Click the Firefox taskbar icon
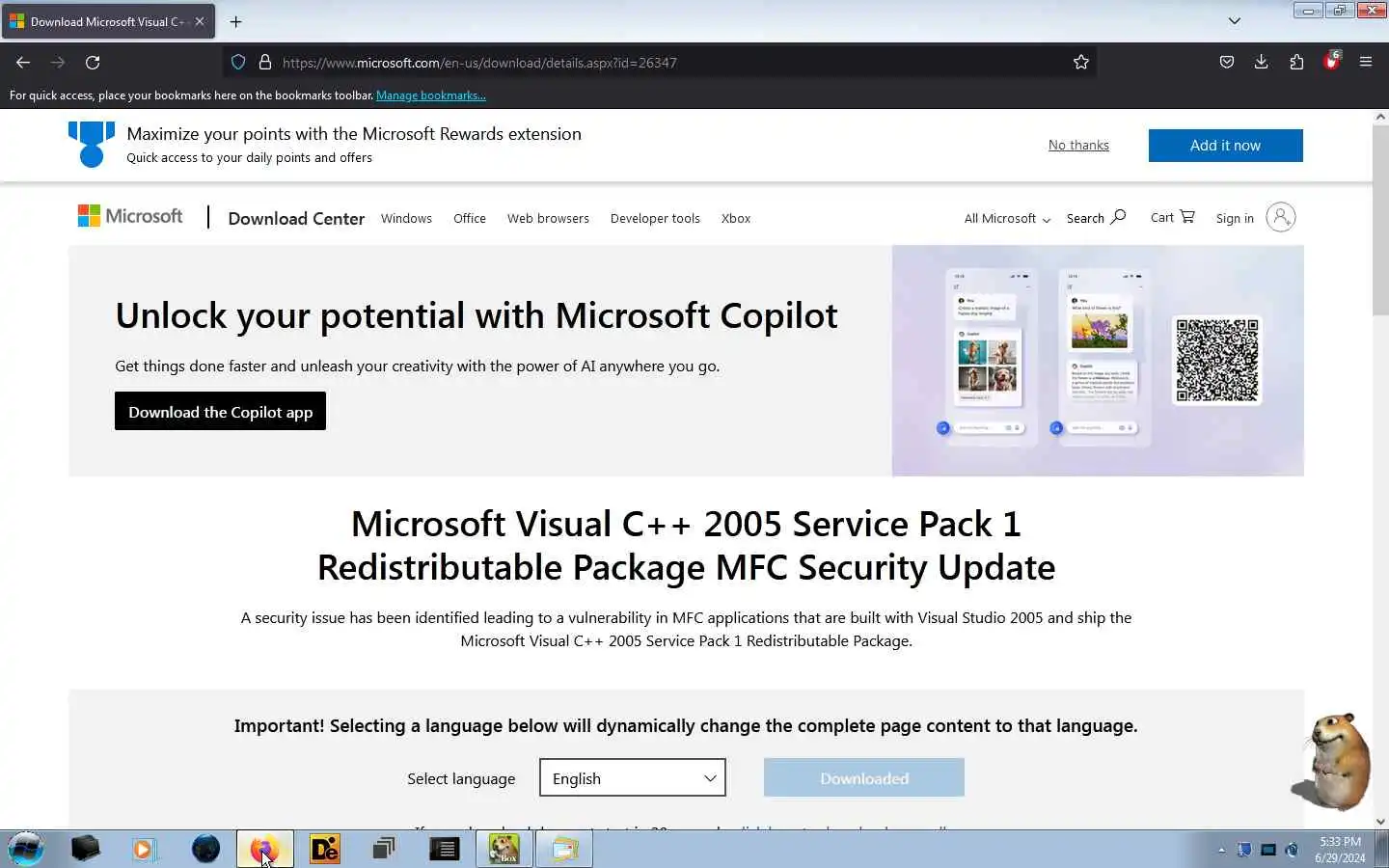 (264, 849)
